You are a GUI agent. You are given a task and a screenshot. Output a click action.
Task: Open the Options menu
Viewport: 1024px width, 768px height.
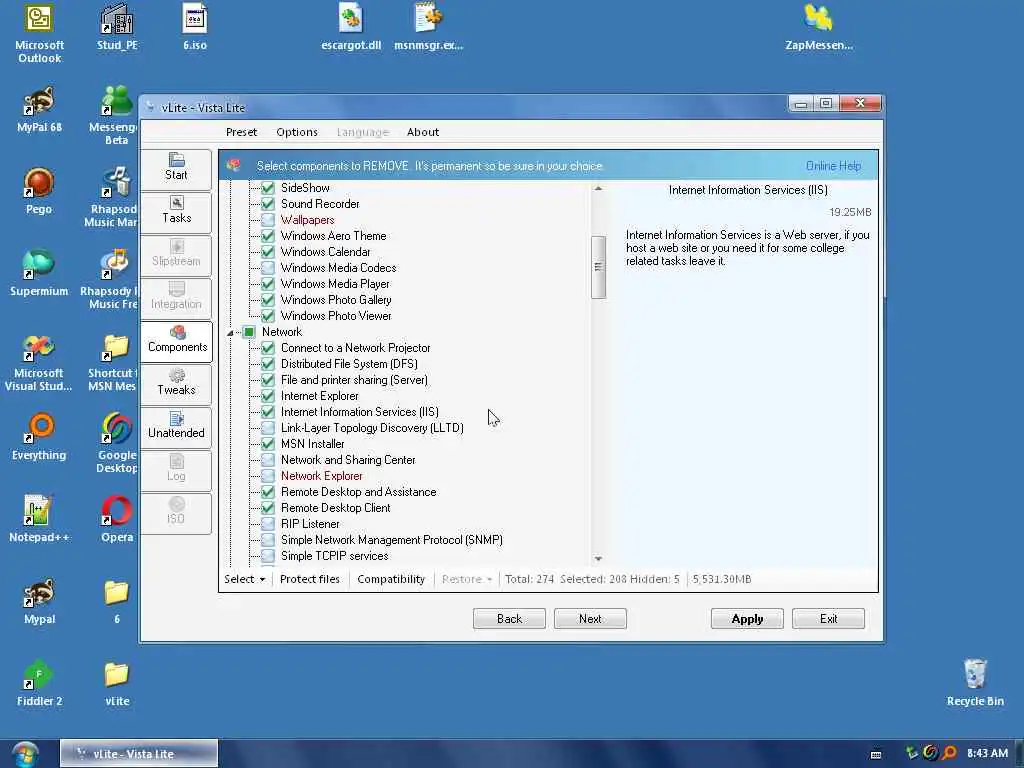(x=297, y=132)
